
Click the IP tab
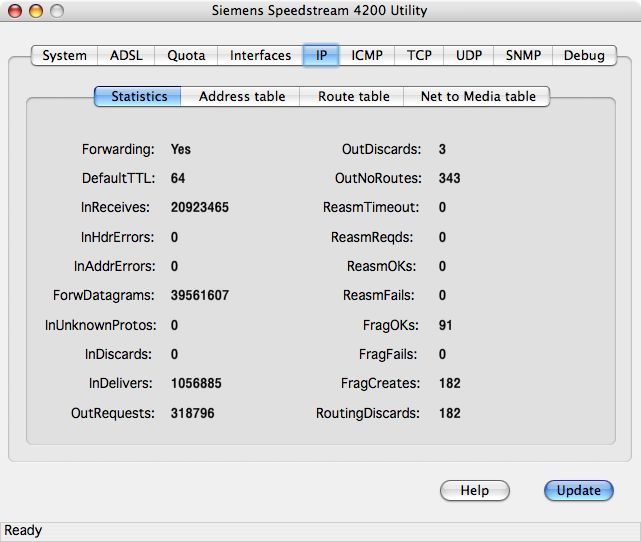click(321, 55)
